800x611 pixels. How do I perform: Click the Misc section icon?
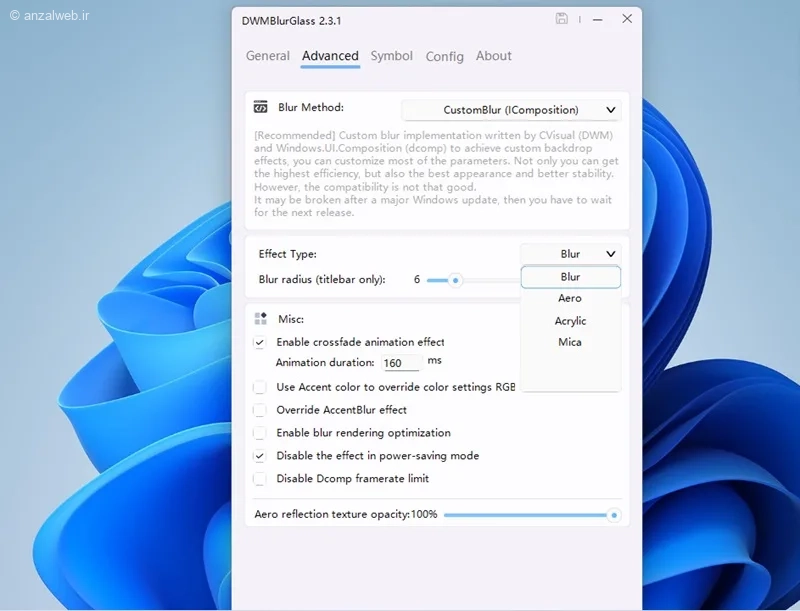tap(261, 319)
